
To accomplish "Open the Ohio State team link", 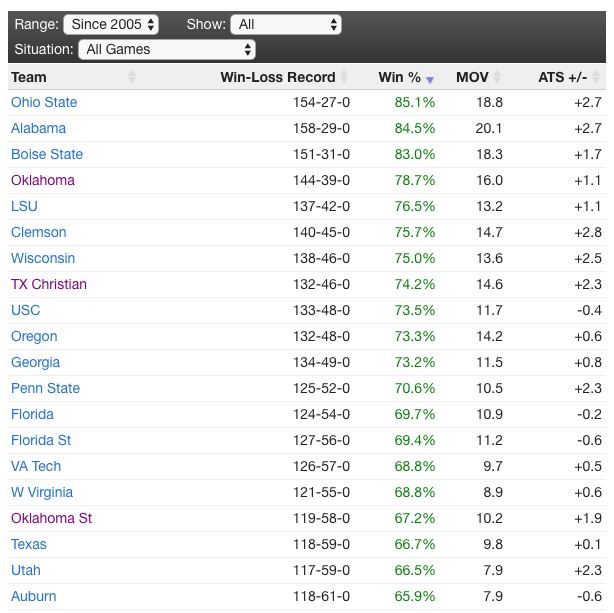I will coord(44,102).
